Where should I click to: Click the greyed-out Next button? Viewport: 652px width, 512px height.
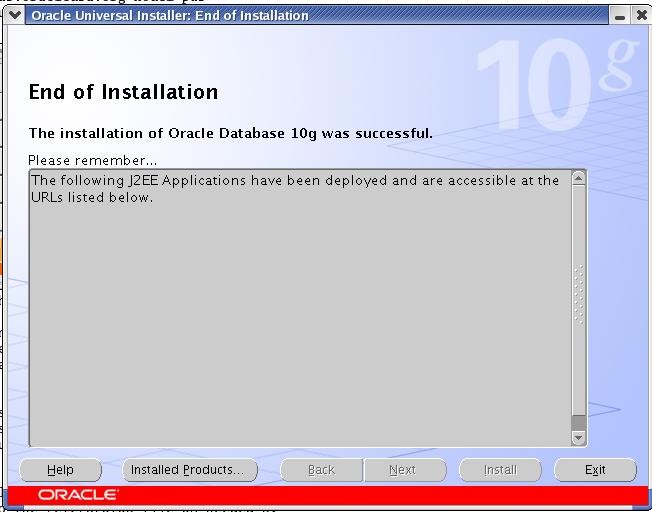pyautogui.click(x=405, y=470)
